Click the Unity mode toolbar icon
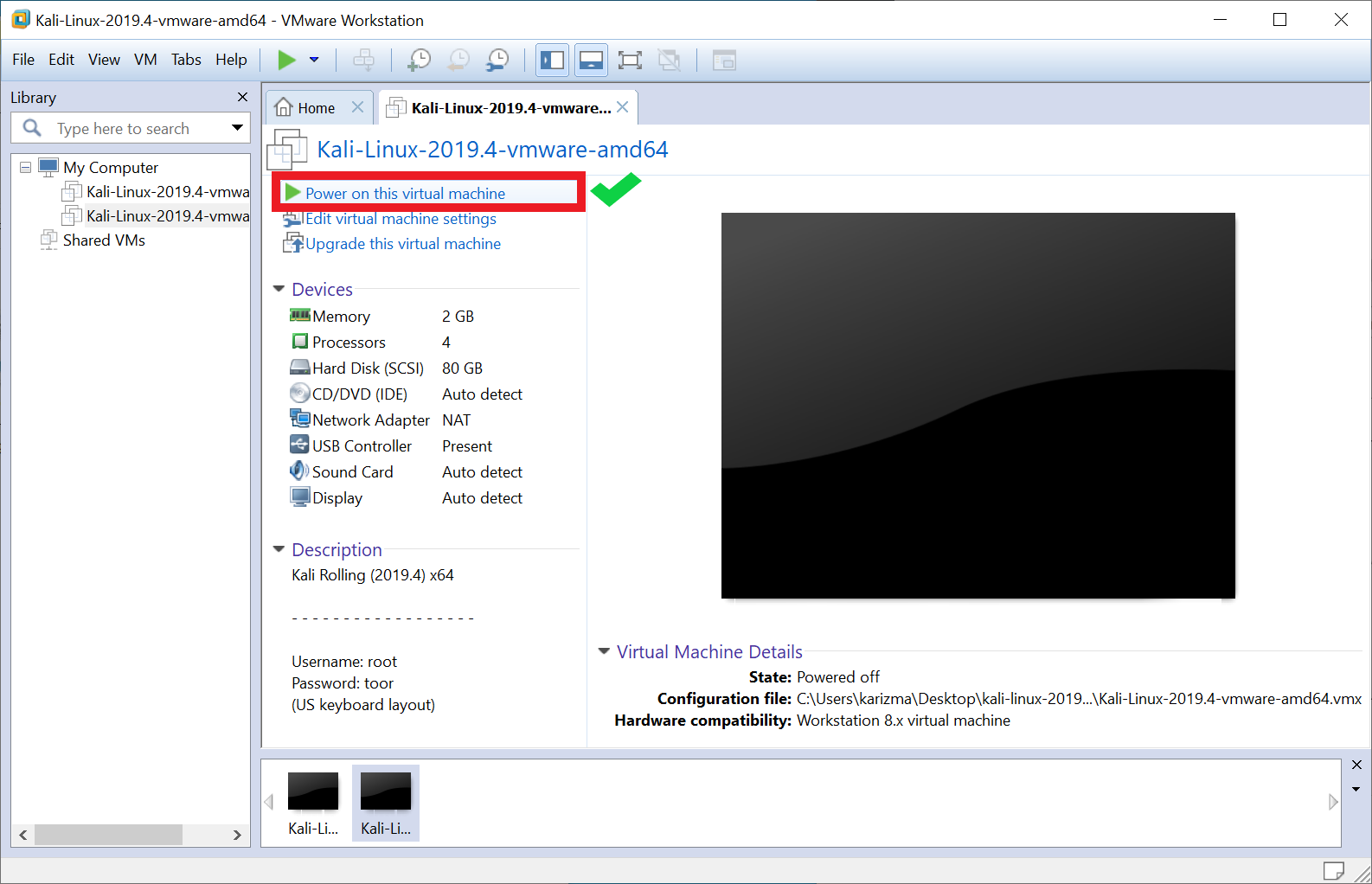The width and height of the screenshot is (1372, 884). (669, 60)
